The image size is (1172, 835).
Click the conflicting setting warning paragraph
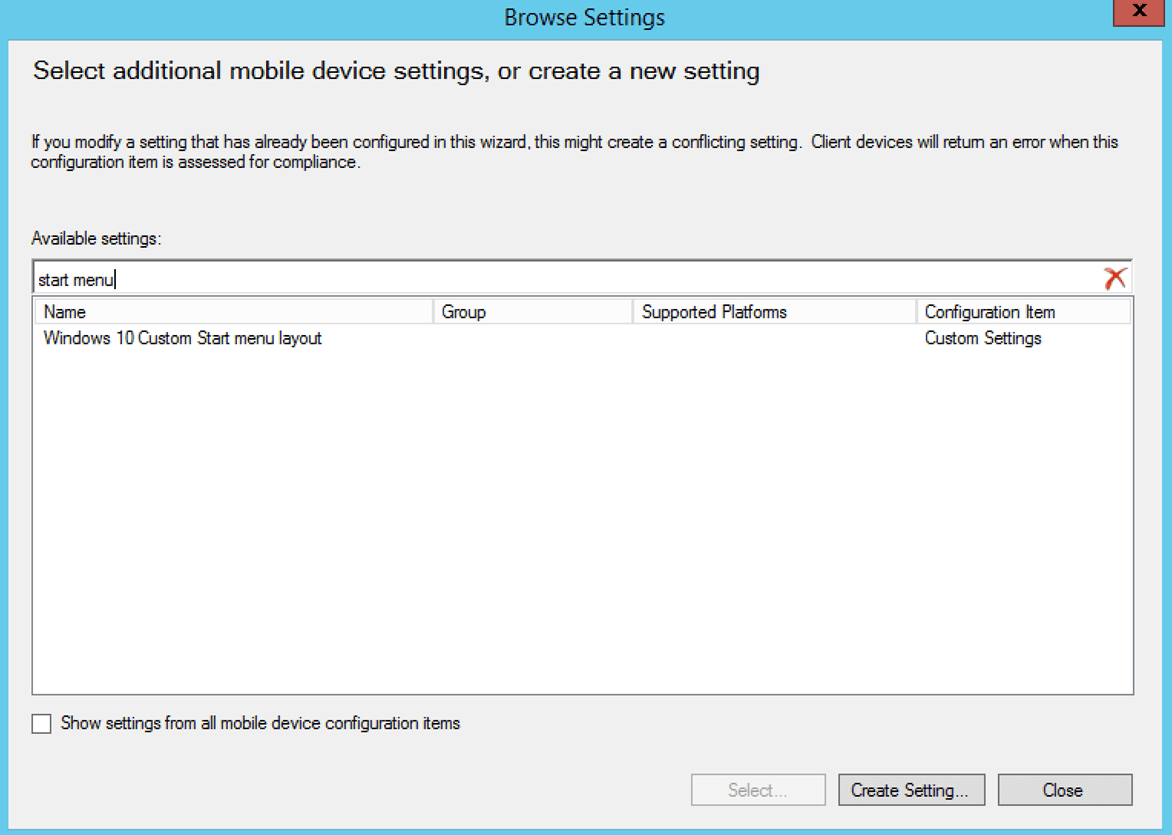tap(574, 152)
